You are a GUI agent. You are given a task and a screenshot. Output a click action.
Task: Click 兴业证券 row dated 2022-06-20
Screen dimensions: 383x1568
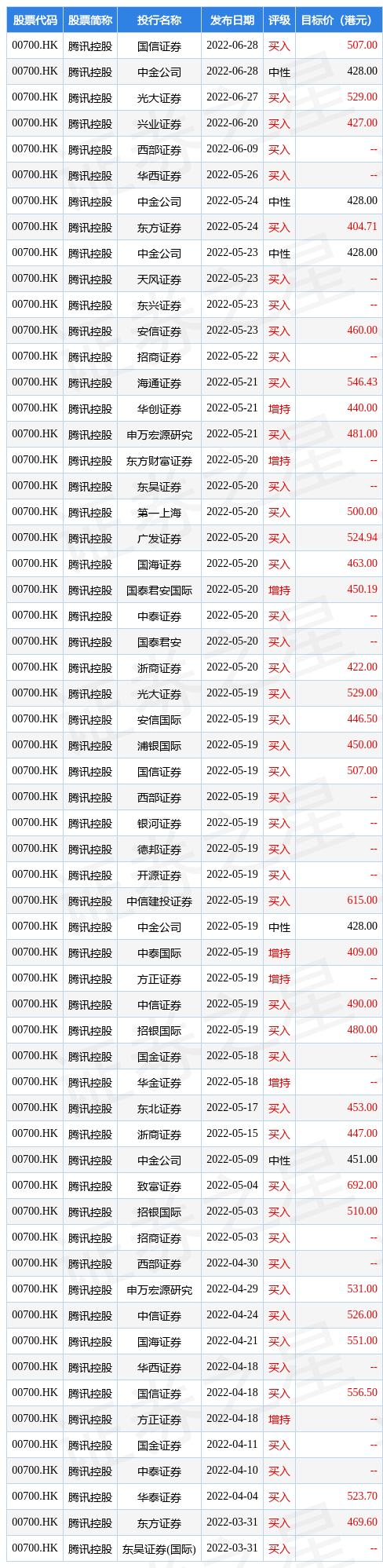click(x=195, y=123)
